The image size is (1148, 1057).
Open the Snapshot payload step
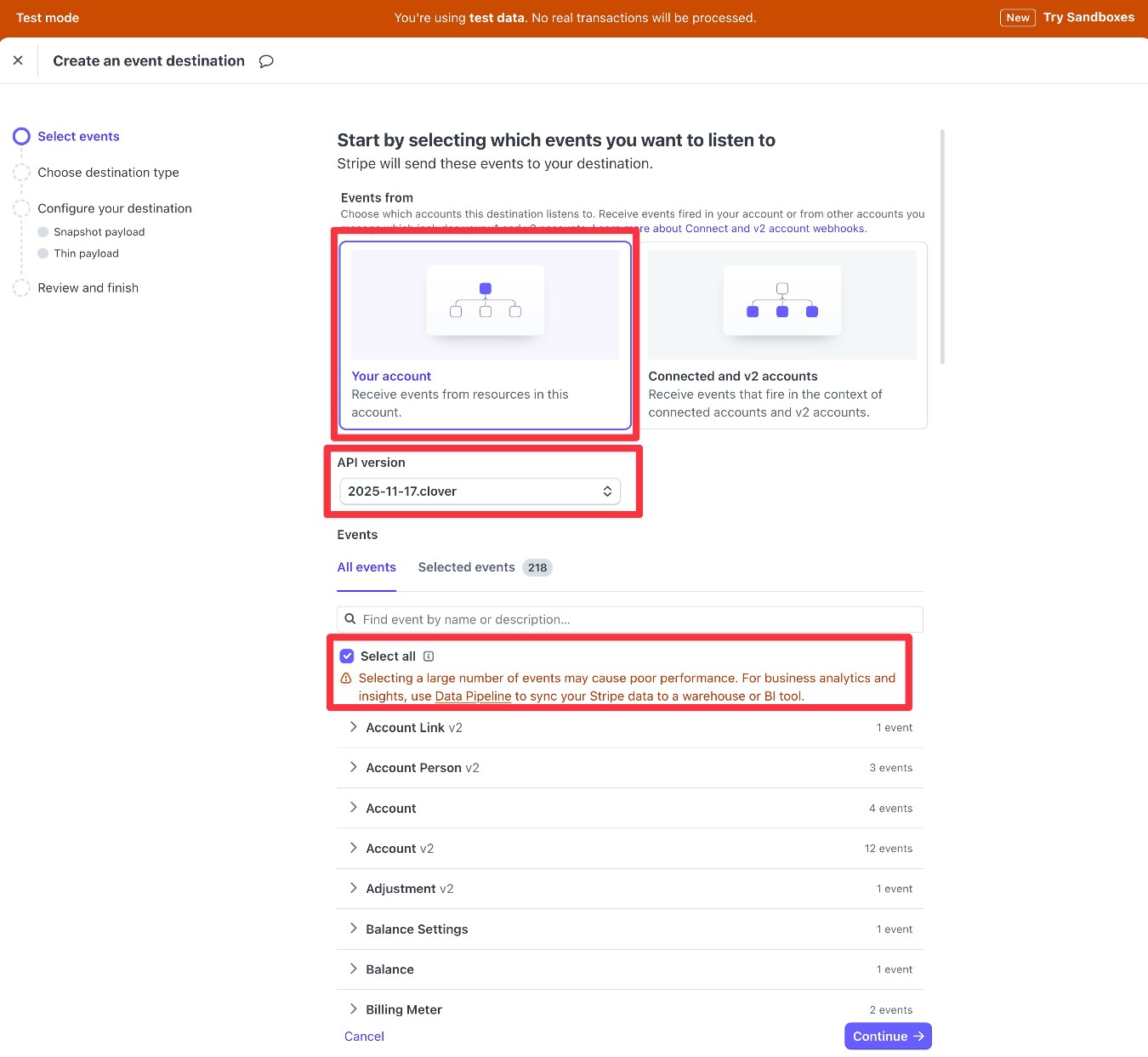click(x=99, y=231)
